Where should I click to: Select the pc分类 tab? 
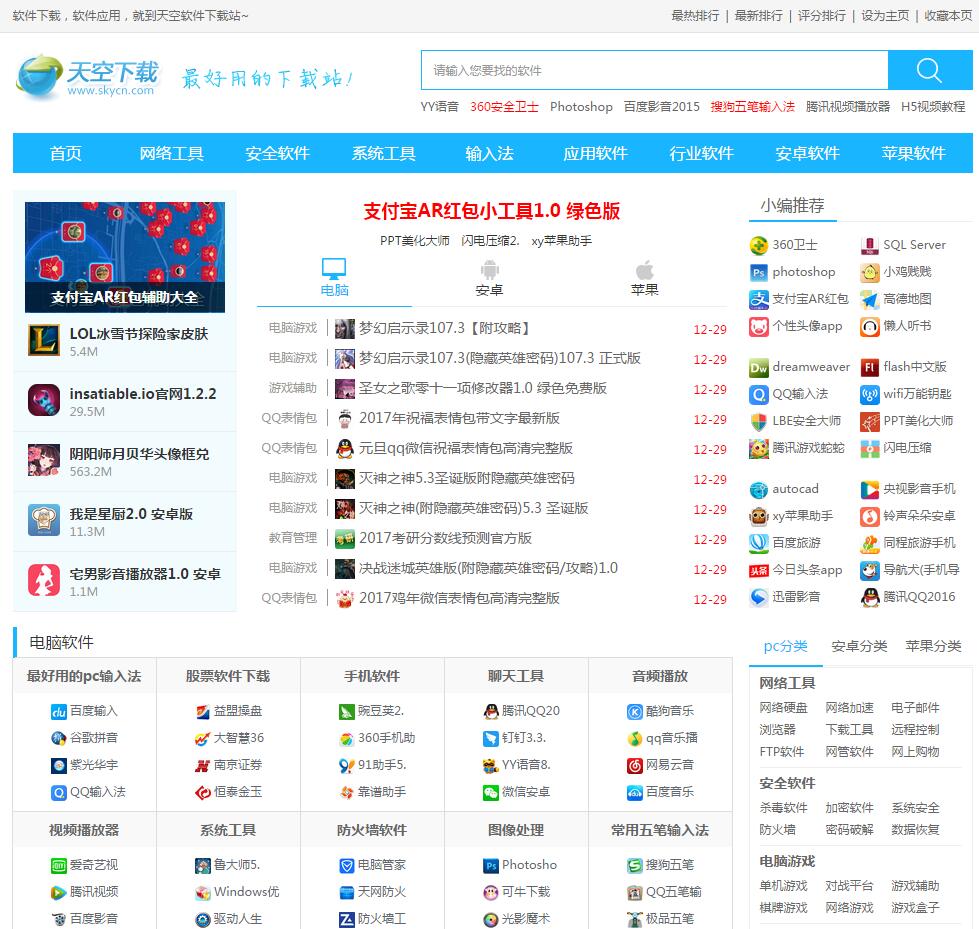pos(785,646)
